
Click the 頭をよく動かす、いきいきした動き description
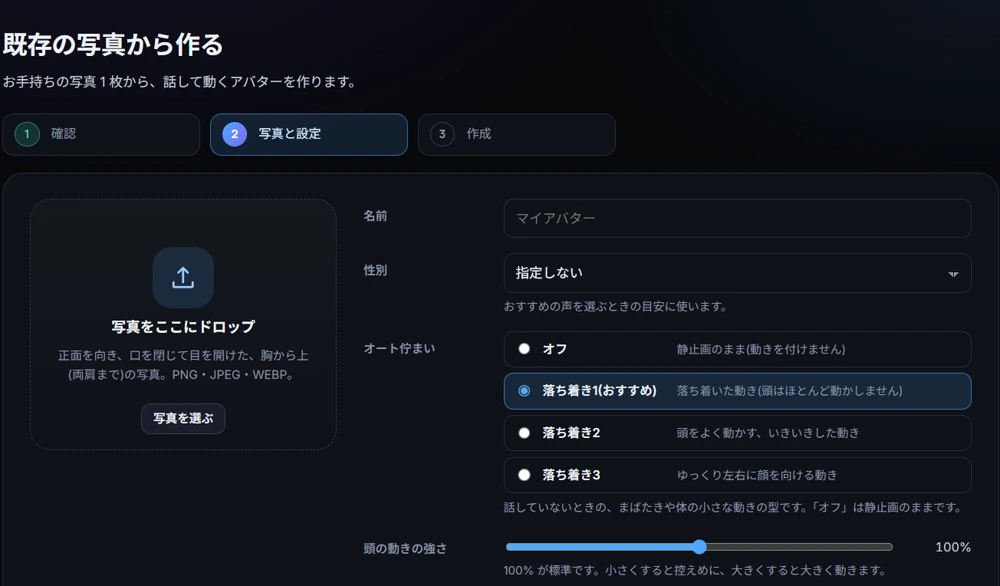pyautogui.click(x=768, y=434)
